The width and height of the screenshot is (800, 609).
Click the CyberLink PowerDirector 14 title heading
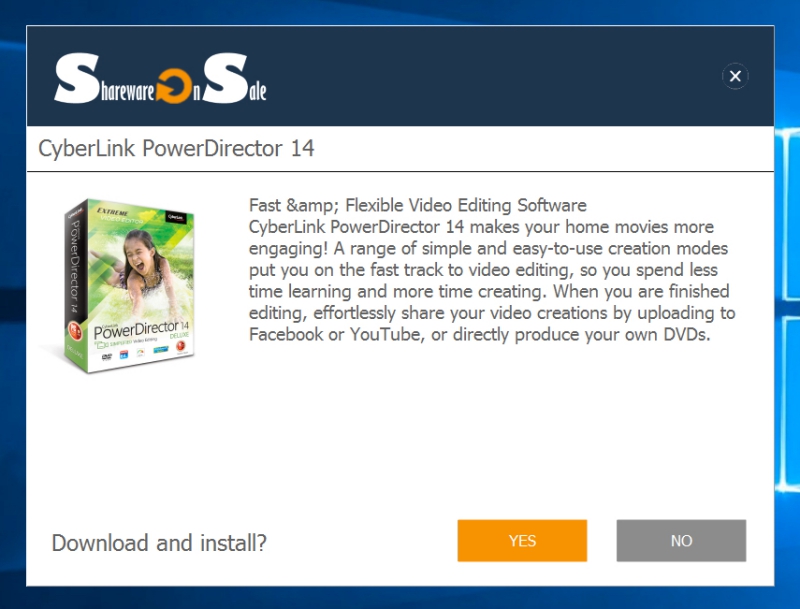(176, 148)
